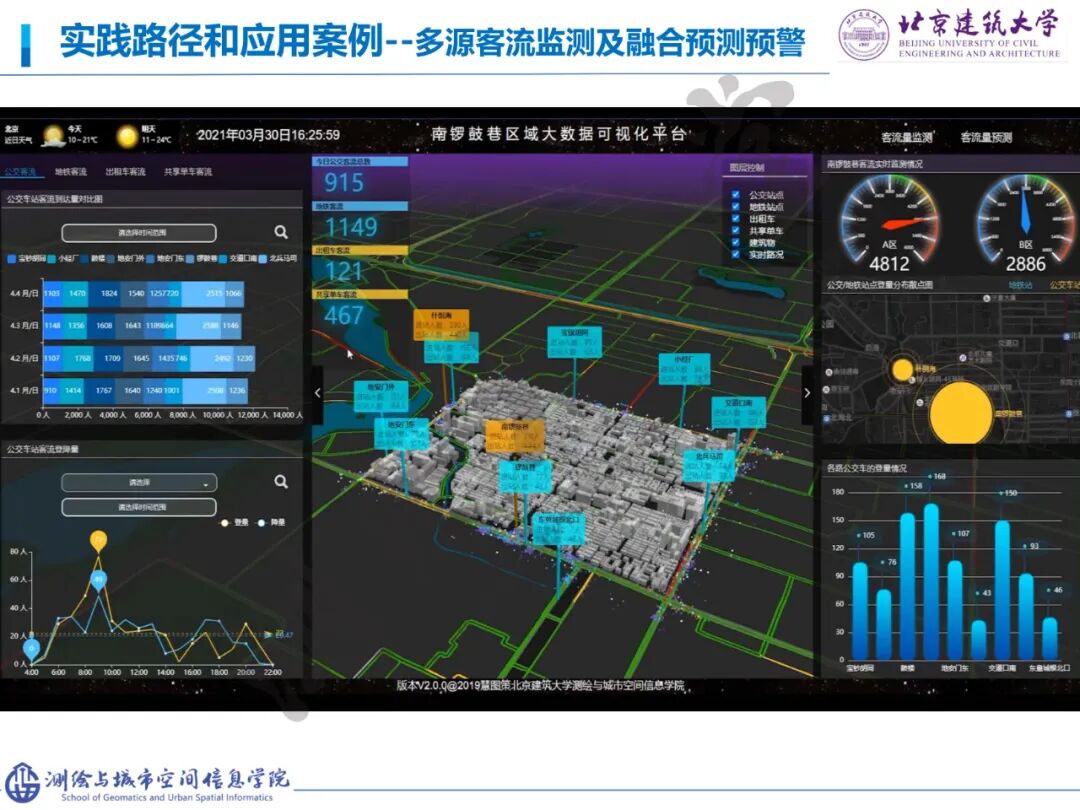Screen dimensions: 1080x810
Task: Click the tallest bar labeled 168
Action: 931,581
